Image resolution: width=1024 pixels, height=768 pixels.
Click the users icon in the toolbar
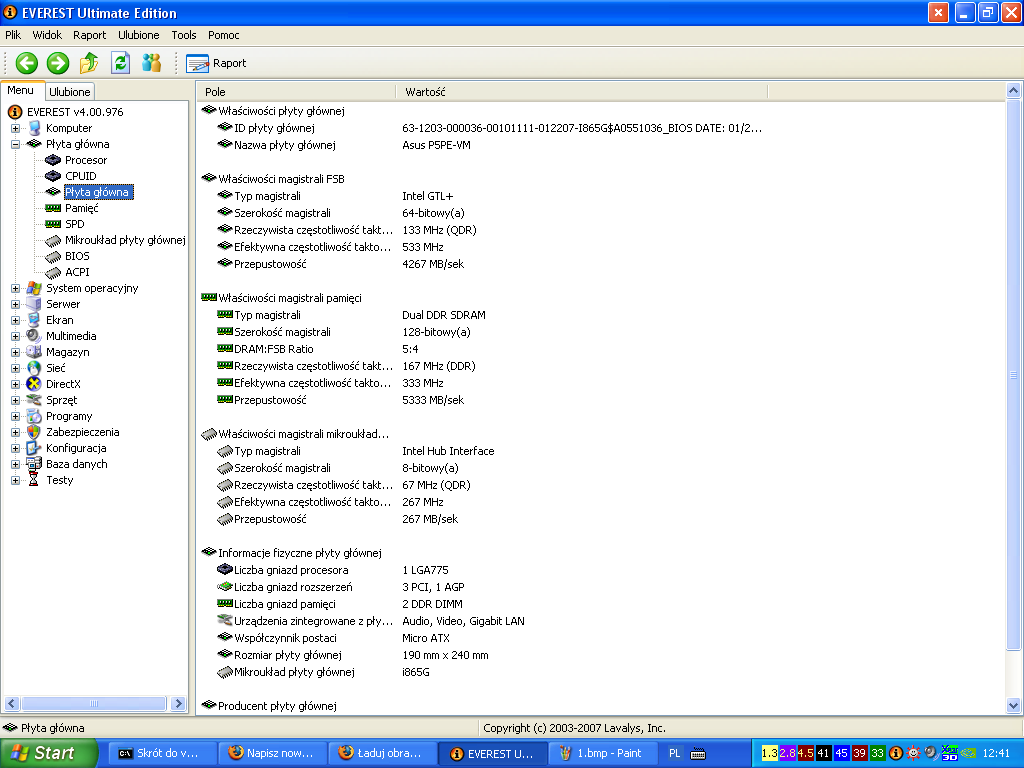pos(152,63)
